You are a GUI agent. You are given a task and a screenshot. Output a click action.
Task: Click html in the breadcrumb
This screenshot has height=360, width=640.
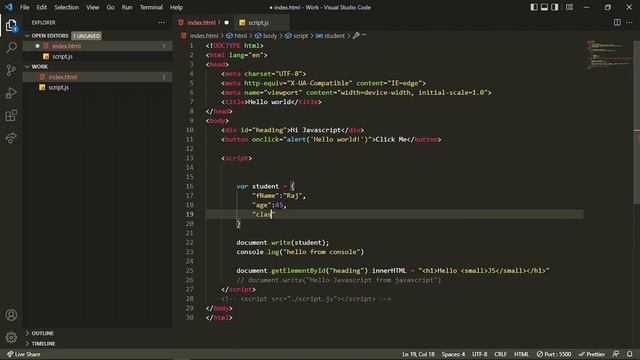tap(240, 36)
